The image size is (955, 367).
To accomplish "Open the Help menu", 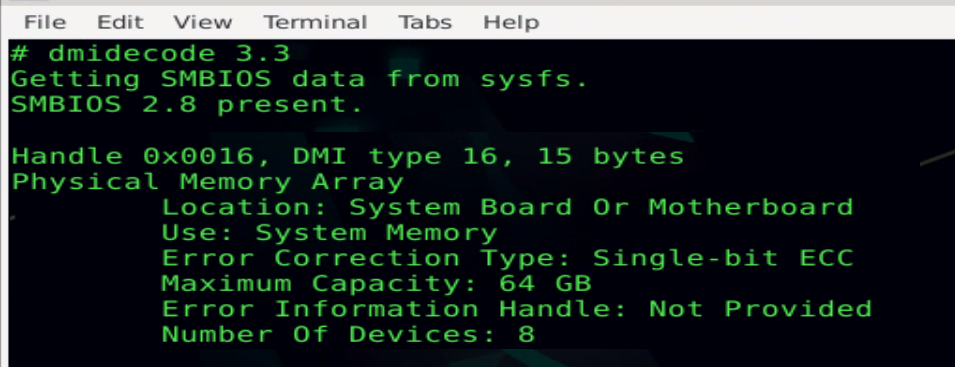I will (511, 23).
